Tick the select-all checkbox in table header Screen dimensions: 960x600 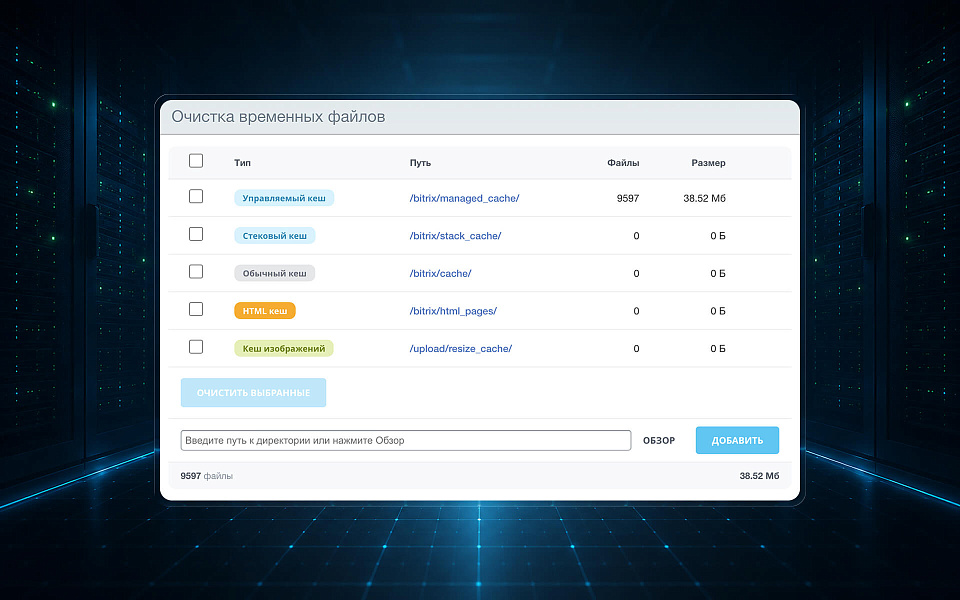196,161
